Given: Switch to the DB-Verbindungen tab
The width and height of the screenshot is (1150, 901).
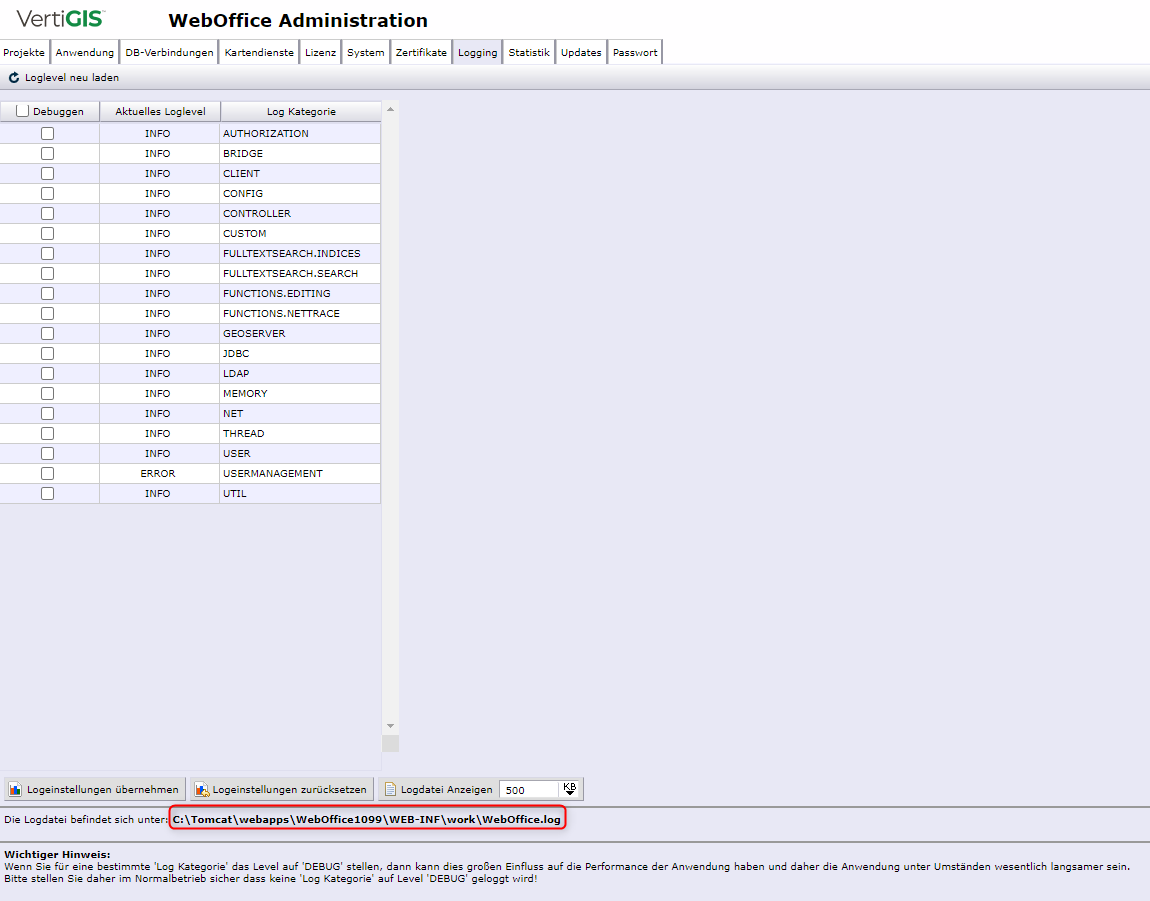Looking at the screenshot, I should (169, 53).
